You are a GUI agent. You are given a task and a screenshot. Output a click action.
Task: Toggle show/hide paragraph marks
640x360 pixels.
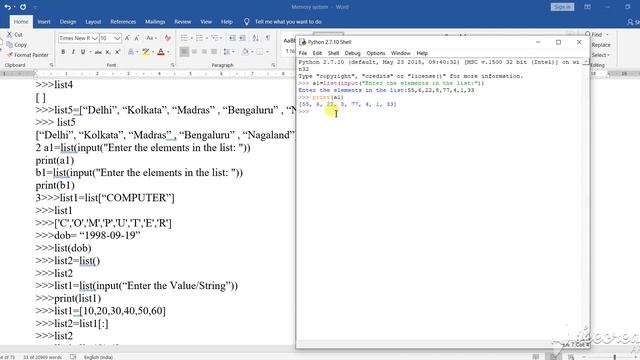268,38
